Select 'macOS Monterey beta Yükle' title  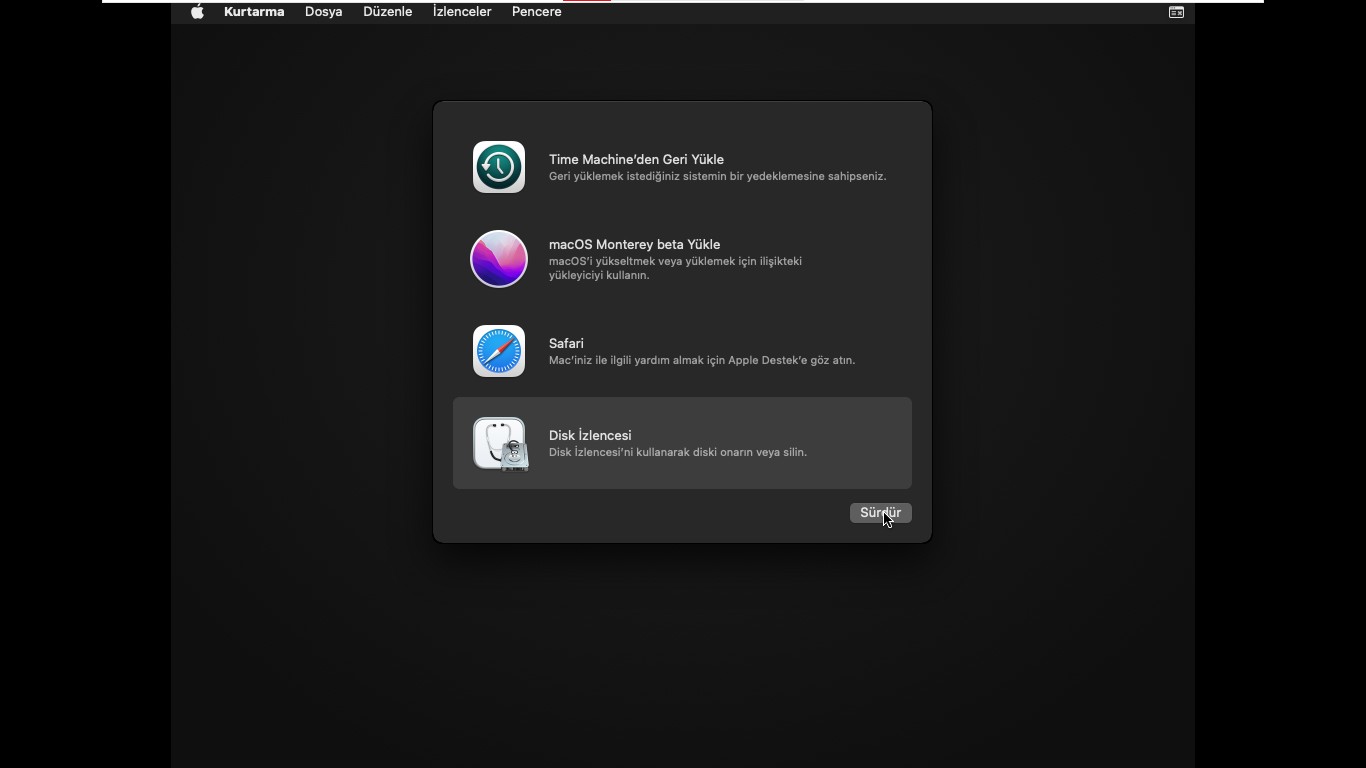click(634, 244)
